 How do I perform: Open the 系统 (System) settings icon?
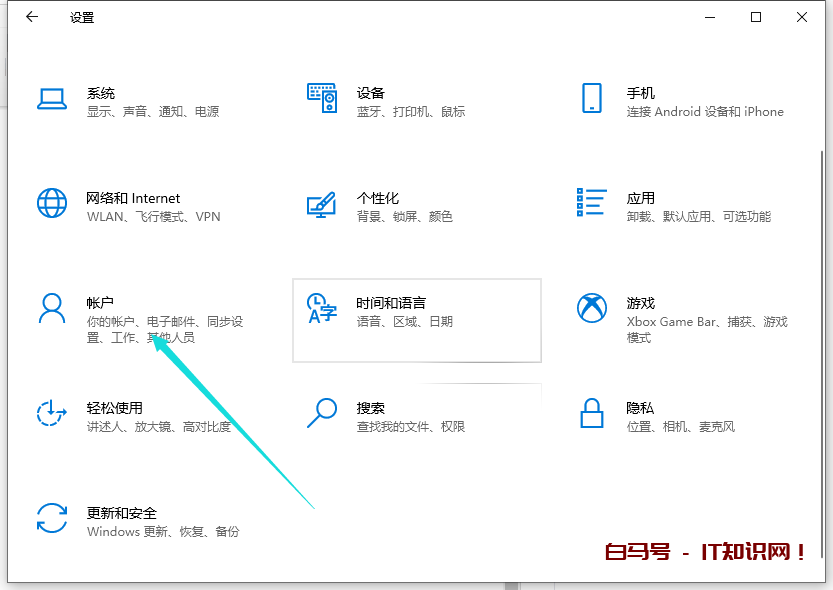tap(52, 97)
